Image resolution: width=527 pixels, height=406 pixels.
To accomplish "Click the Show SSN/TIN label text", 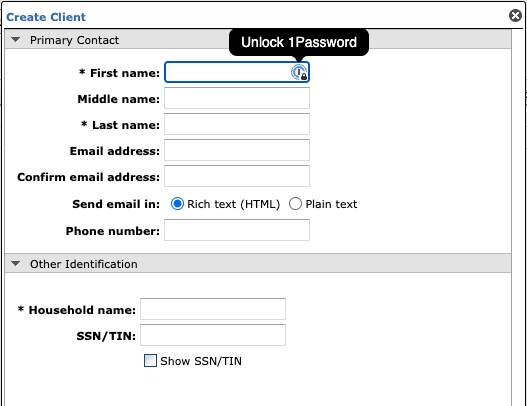I will click(201, 361).
